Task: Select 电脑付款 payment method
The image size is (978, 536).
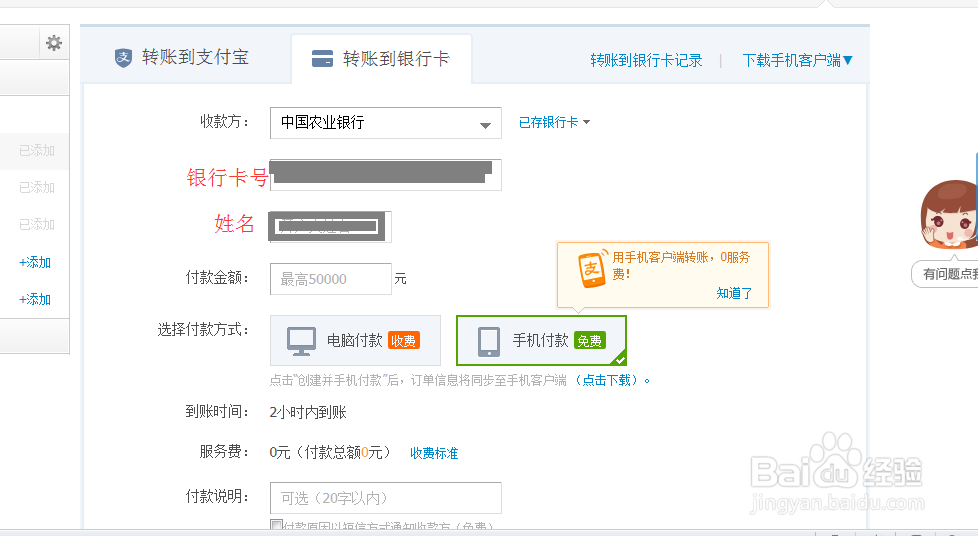Action: (355, 341)
